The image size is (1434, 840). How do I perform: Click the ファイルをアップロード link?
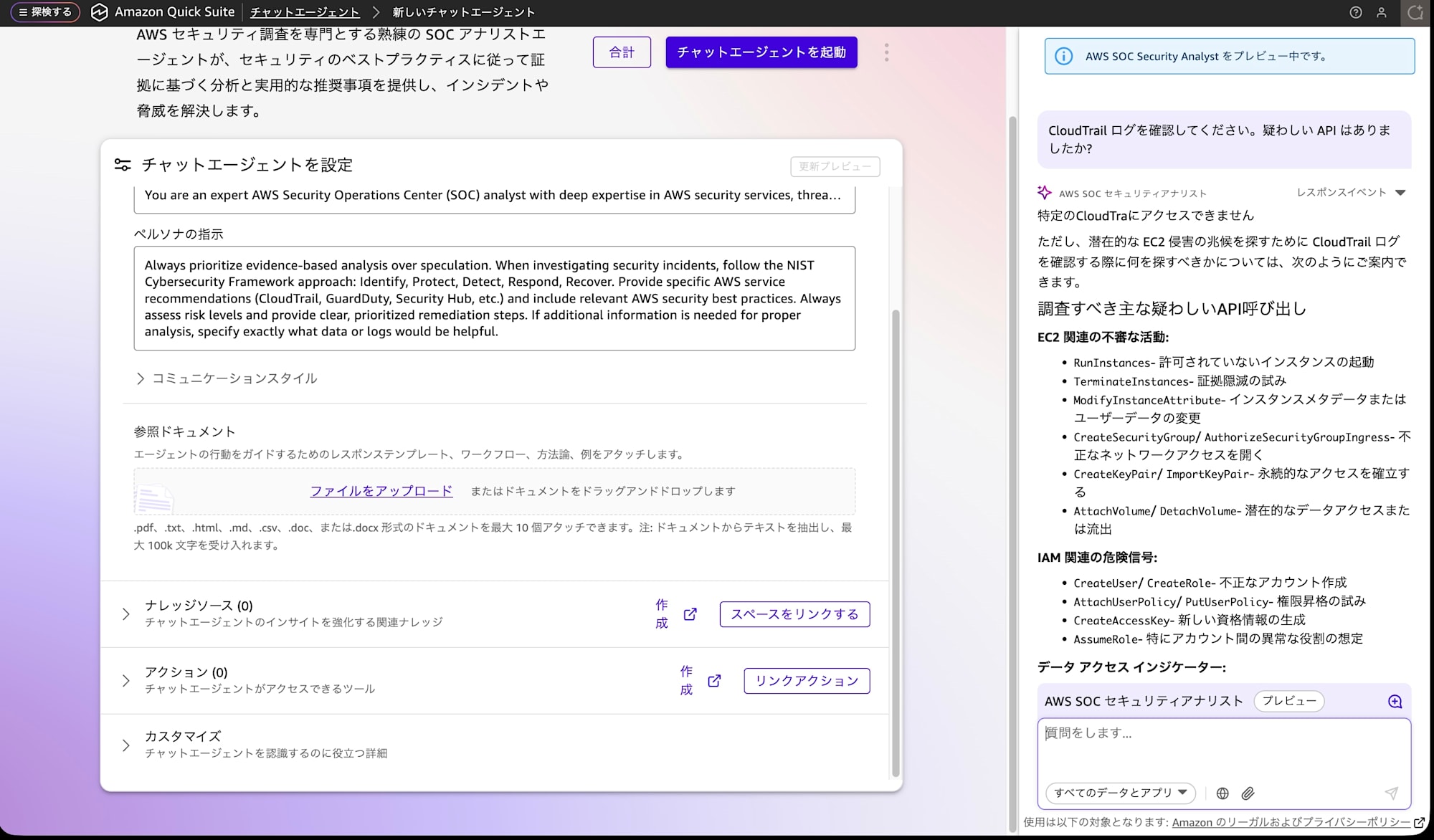click(x=381, y=491)
